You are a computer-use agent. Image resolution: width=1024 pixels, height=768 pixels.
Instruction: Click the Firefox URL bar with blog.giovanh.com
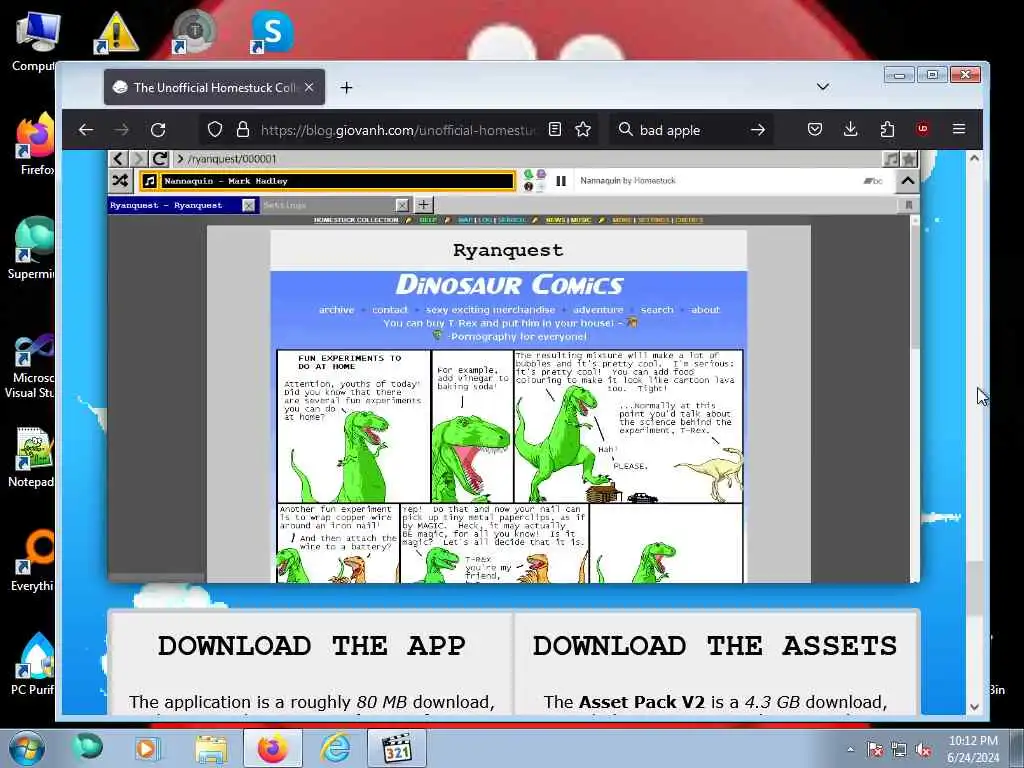397,130
